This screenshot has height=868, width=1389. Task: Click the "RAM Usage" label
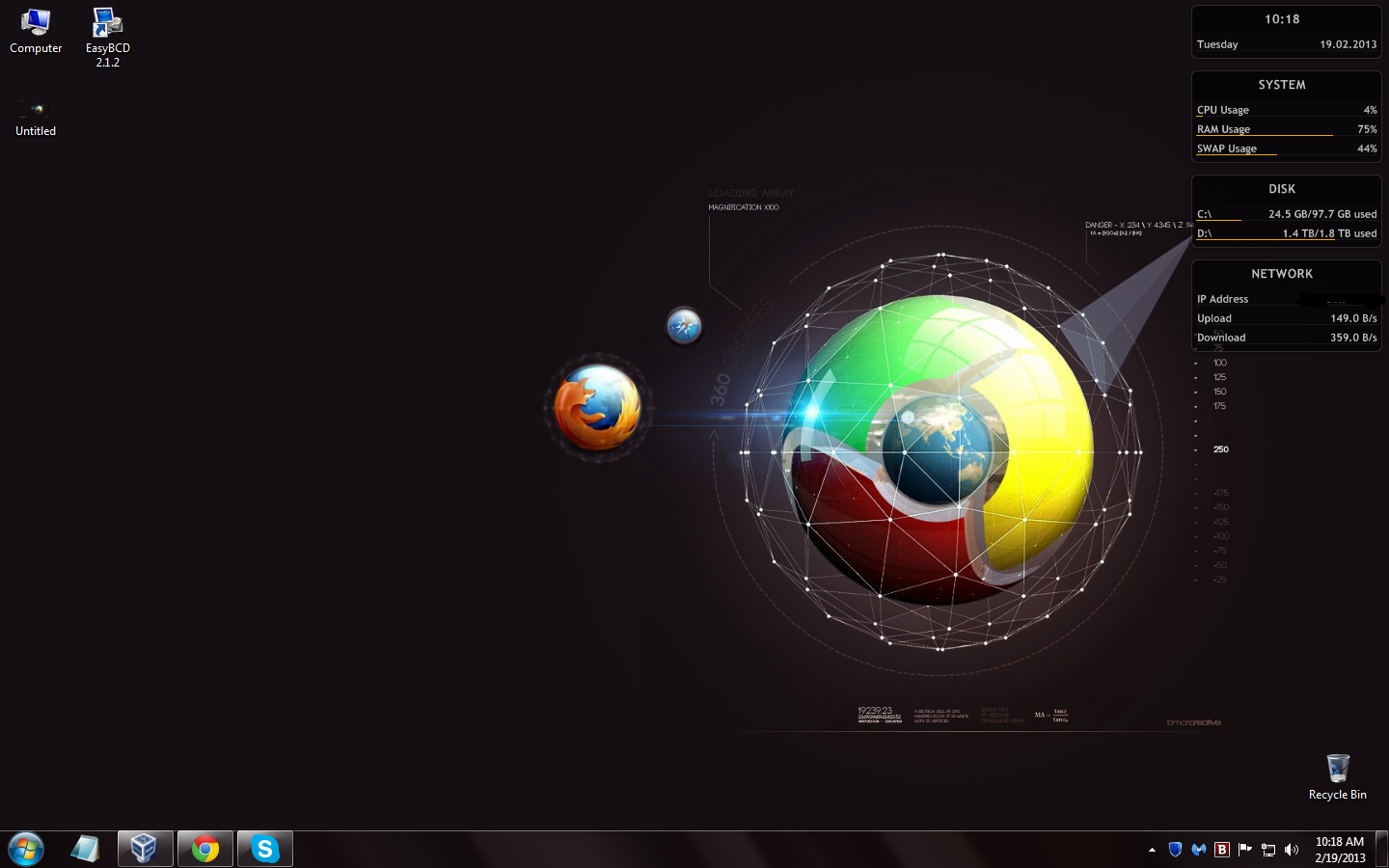(1224, 129)
